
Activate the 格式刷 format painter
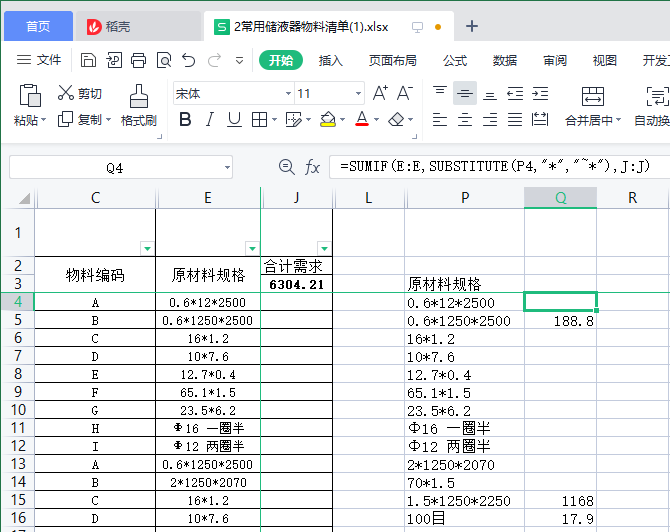[138, 105]
